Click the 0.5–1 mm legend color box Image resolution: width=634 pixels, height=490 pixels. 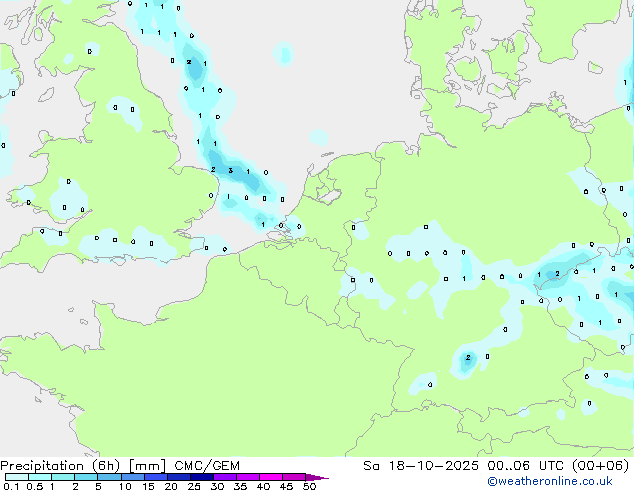[x=40, y=477]
